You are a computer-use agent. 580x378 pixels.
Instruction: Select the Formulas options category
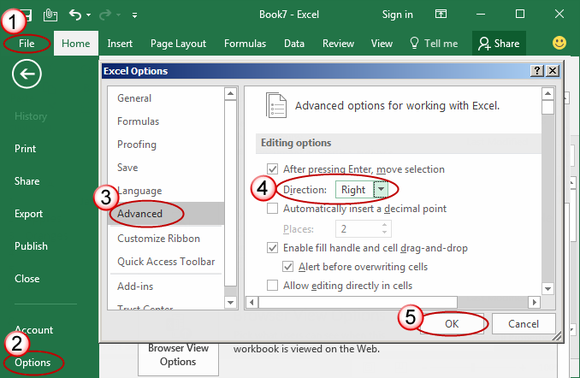pos(166,121)
